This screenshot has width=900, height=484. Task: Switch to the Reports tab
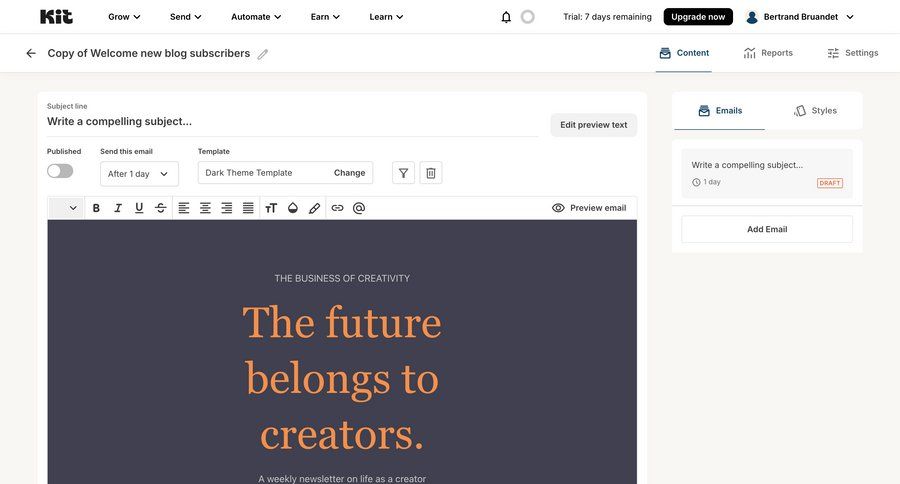[768, 53]
